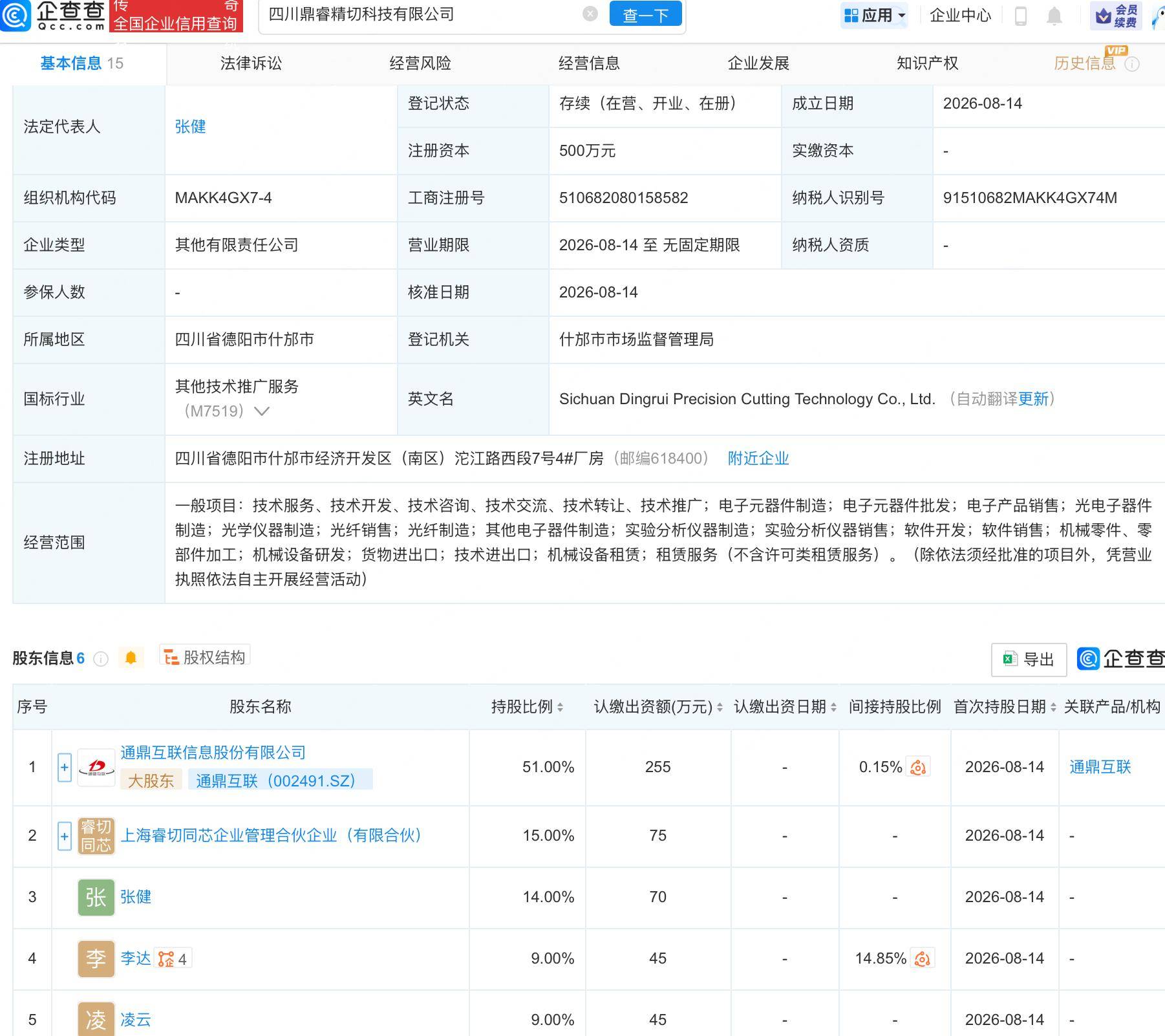The width and height of the screenshot is (1165, 1036).
Task: Click the related companies icon beside 李达
Action: point(172,958)
